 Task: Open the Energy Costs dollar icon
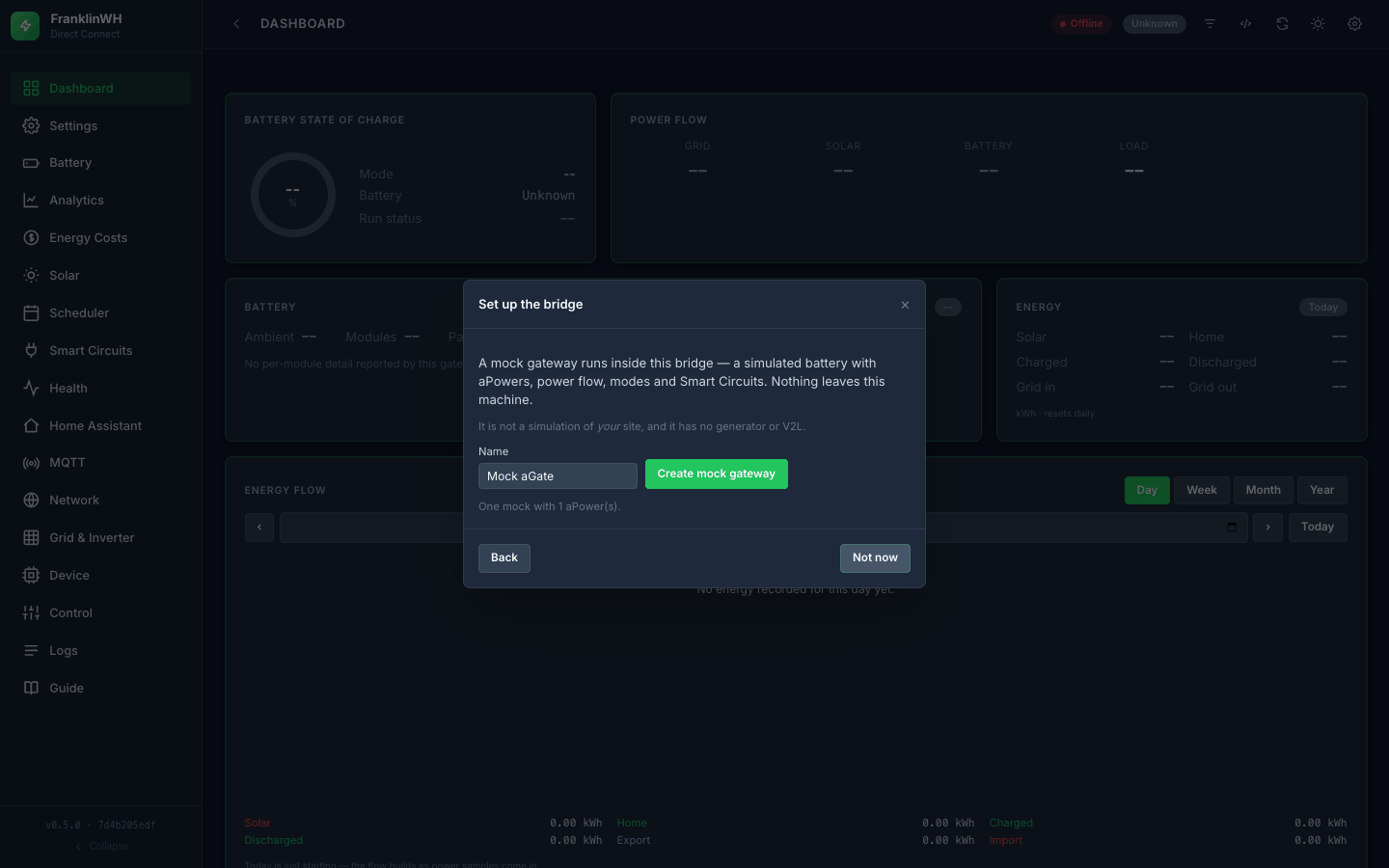pyautogui.click(x=31, y=238)
